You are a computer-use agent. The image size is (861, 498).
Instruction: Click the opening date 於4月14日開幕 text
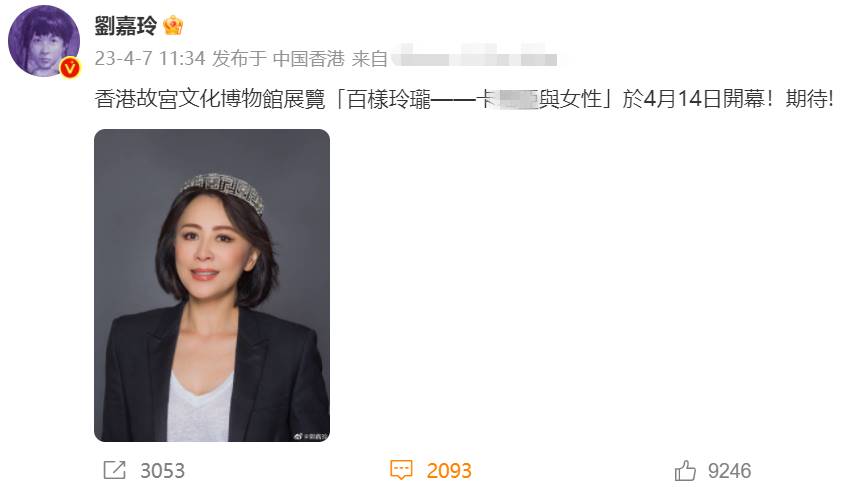pyautogui.click(x=694, y=99)
